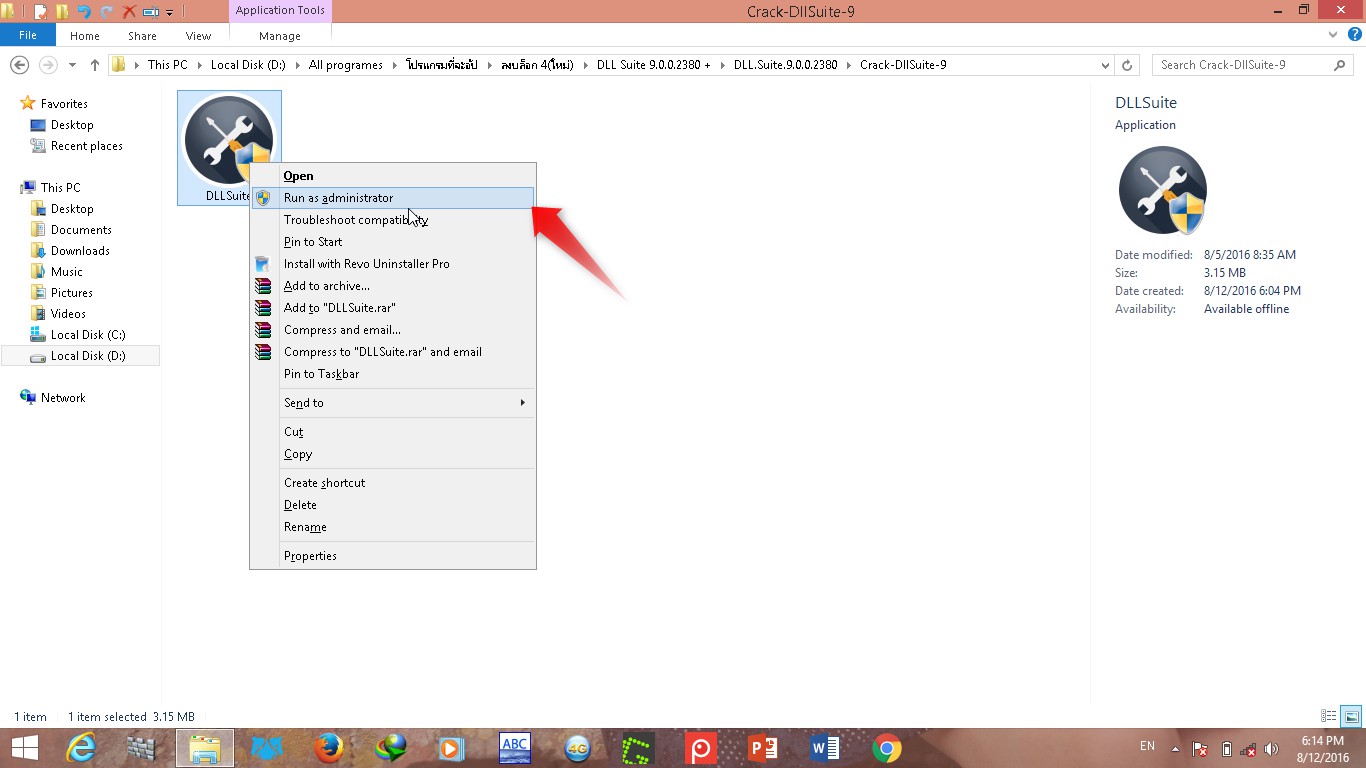Switch to large icons view layout
This screenshot has width=1366, height=768.
[1351, 716]
